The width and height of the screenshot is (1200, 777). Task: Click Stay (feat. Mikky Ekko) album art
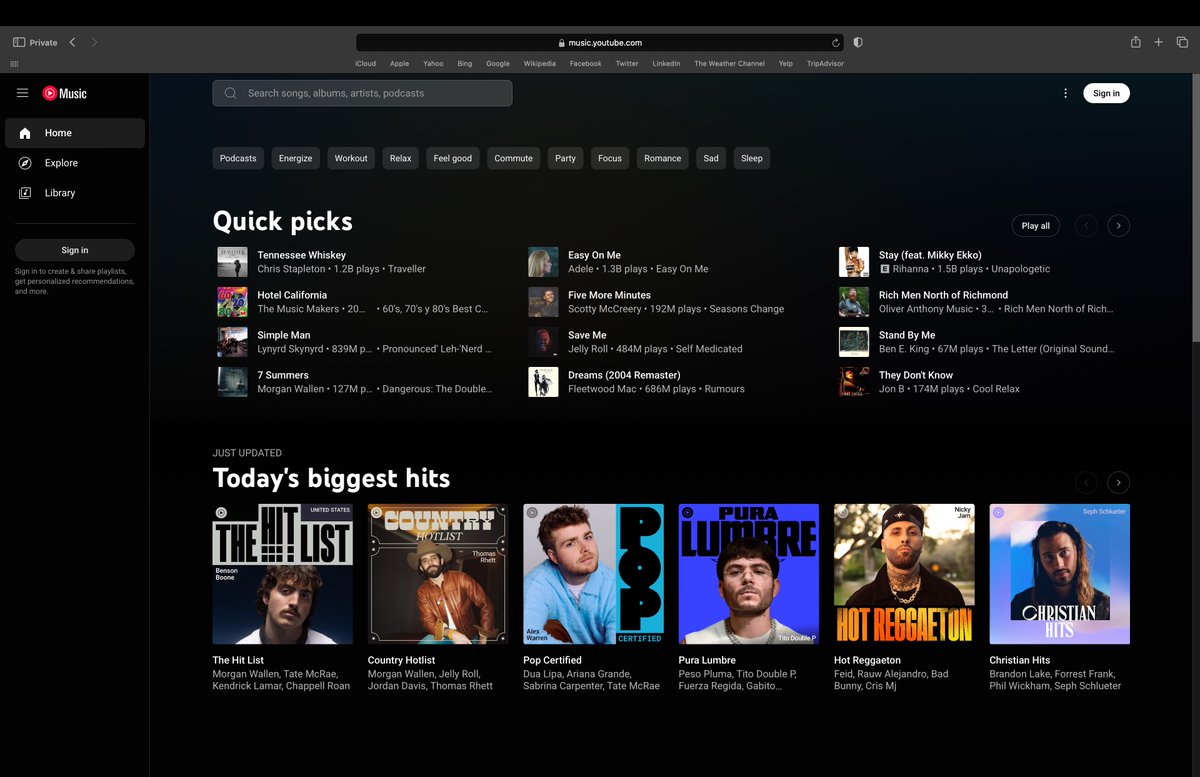854,262
